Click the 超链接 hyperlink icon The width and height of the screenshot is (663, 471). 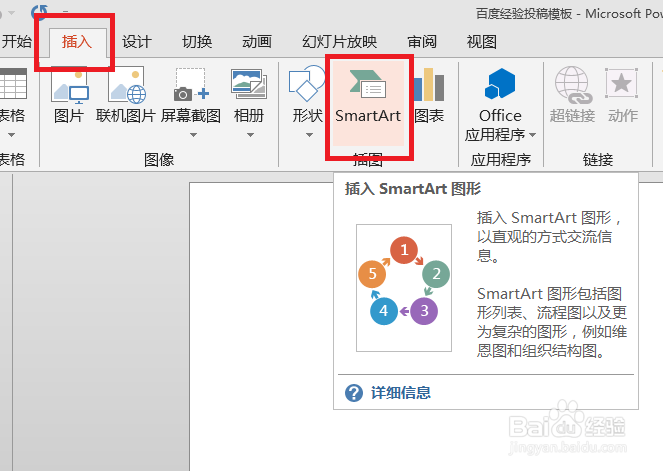click(573, 85)
